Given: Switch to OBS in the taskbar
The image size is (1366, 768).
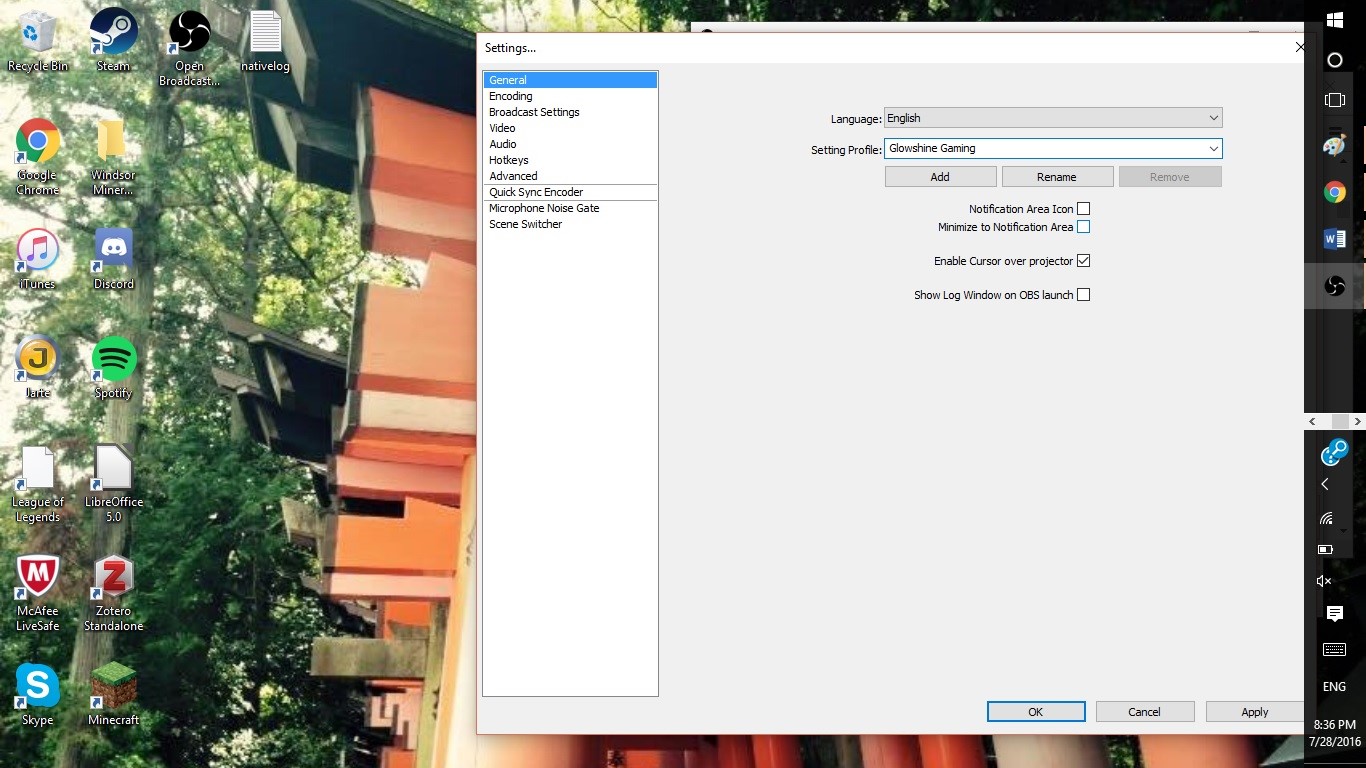Looking at the screenshot, I should (x=1334, y=286).
